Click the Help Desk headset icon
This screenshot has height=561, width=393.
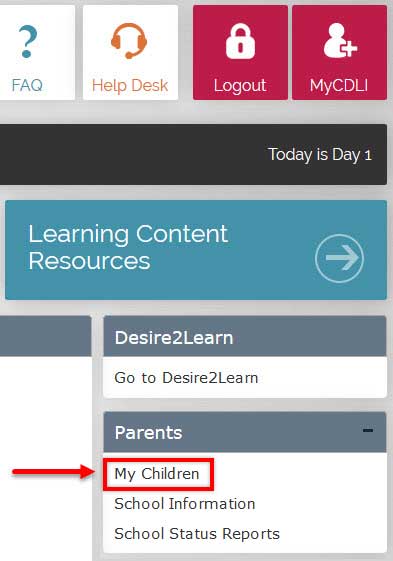point(129,41)
